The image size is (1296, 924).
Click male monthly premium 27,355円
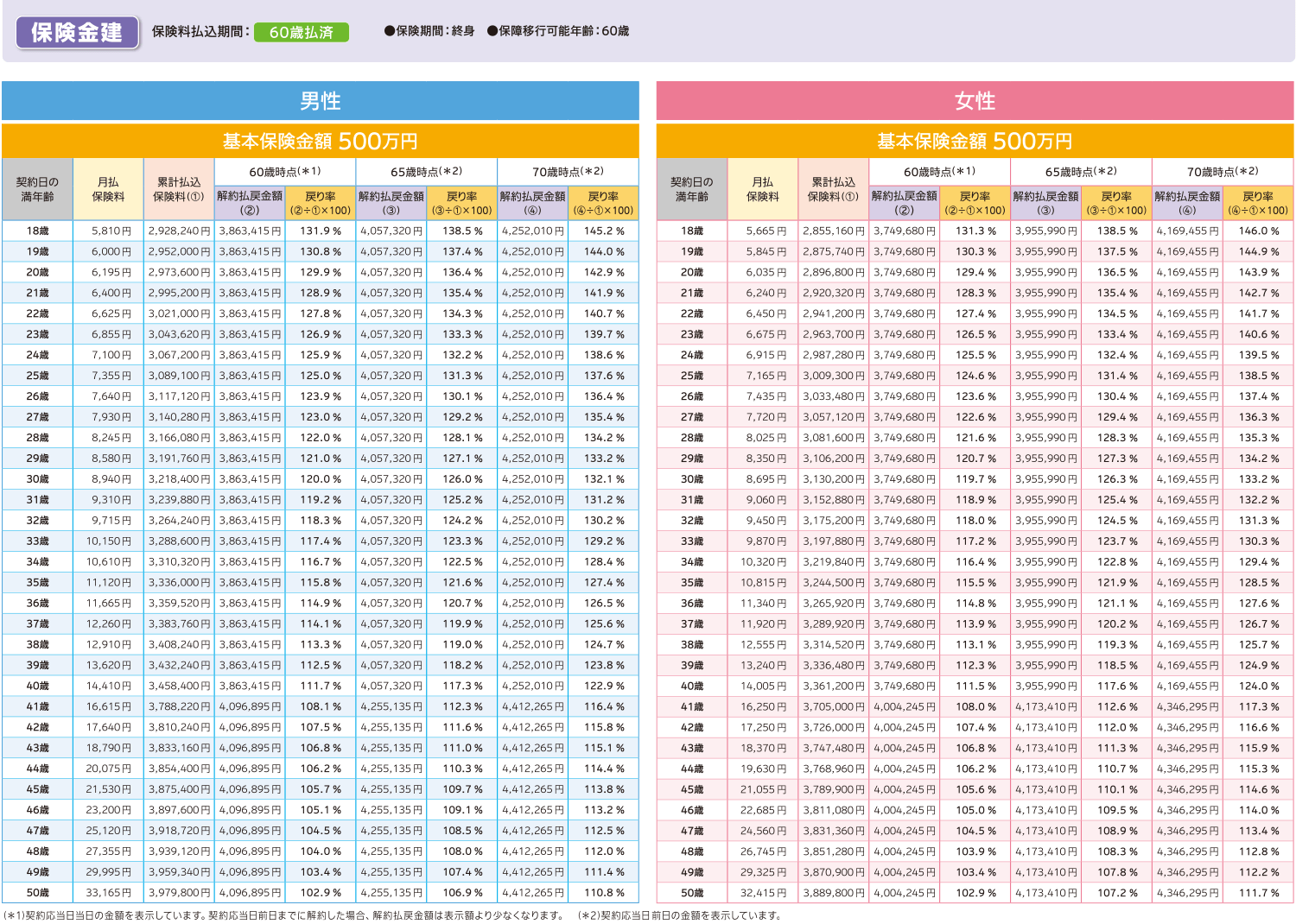pos(109,852)
